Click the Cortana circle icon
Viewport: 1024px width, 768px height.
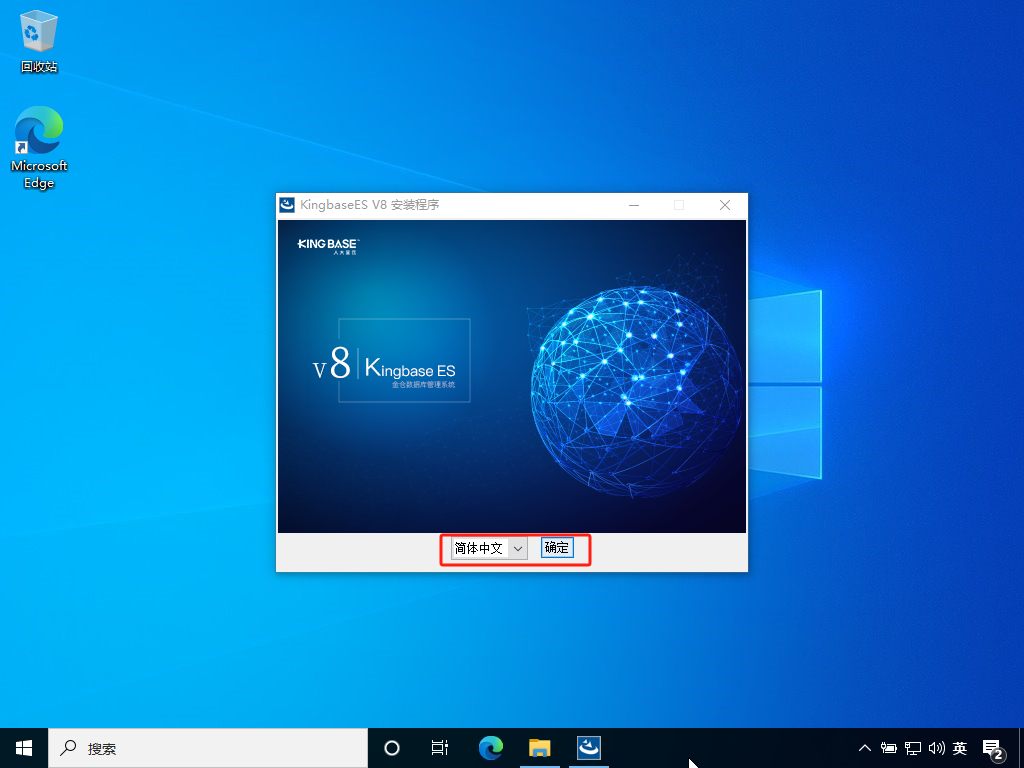pos(392,748)
